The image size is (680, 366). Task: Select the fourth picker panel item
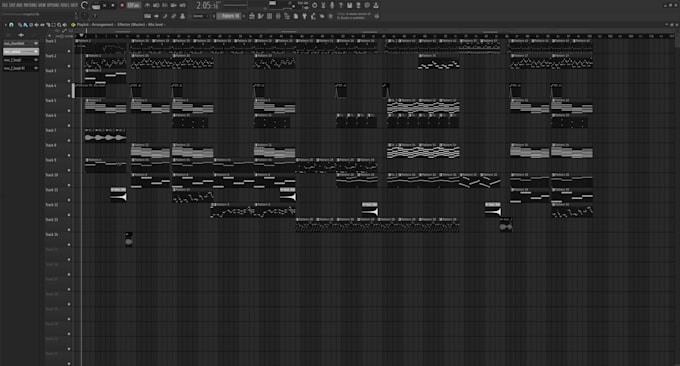click(21, 68)
